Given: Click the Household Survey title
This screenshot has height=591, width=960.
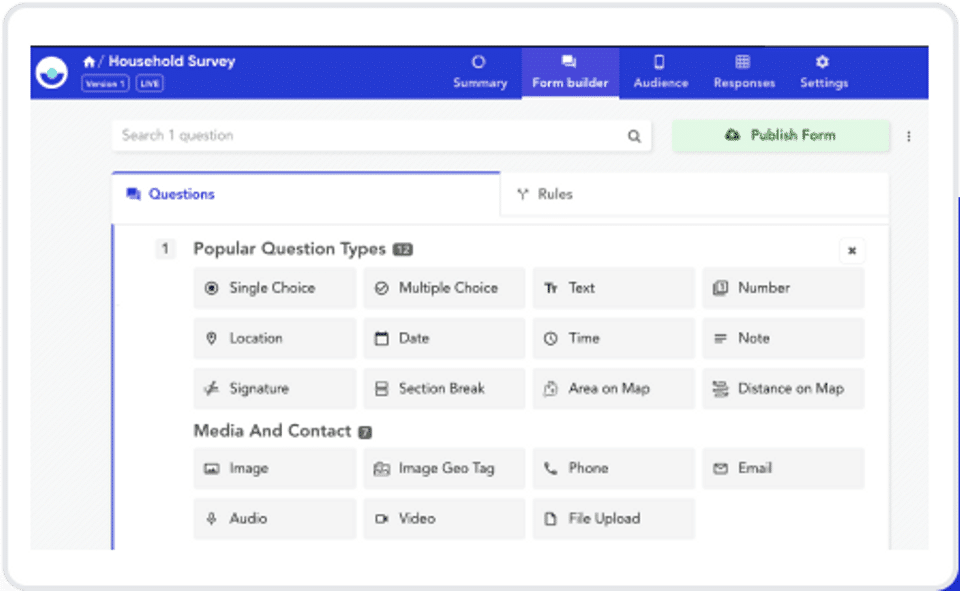Looking at the screenshot, I should pyautogui.click(x=171, y=61).
